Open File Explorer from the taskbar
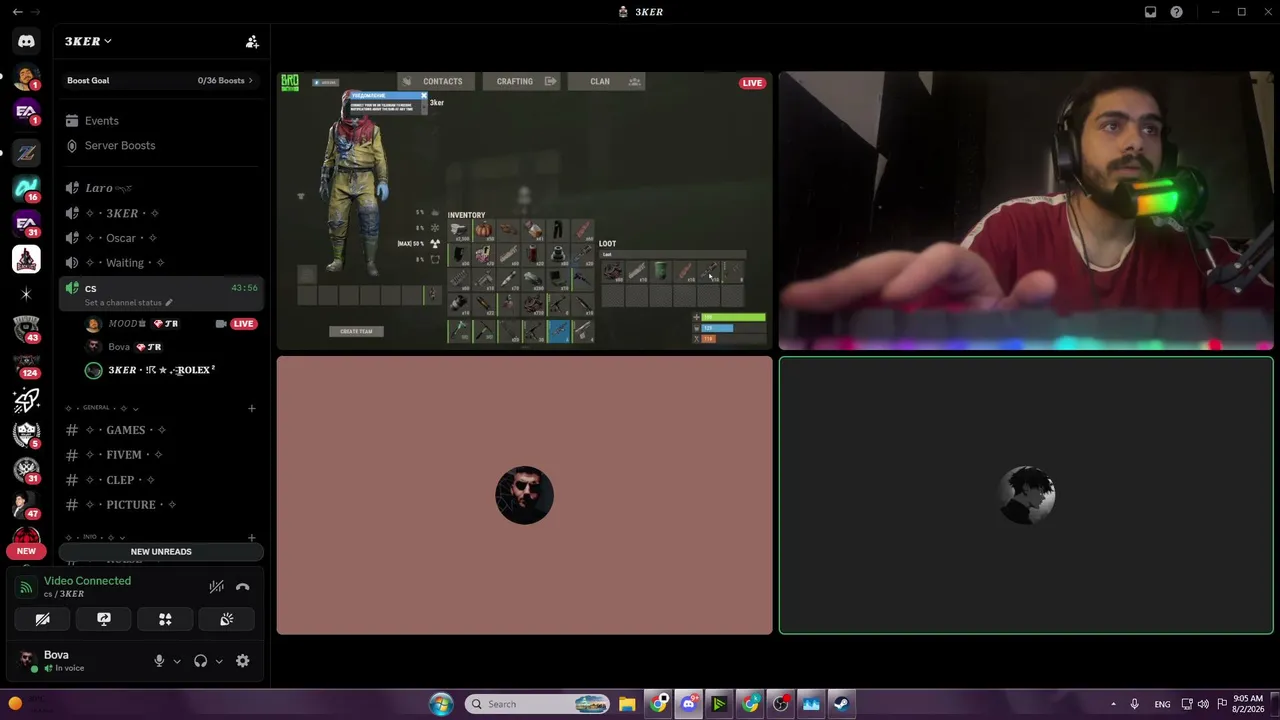1280x720 pixels. (x=627, y=704)
